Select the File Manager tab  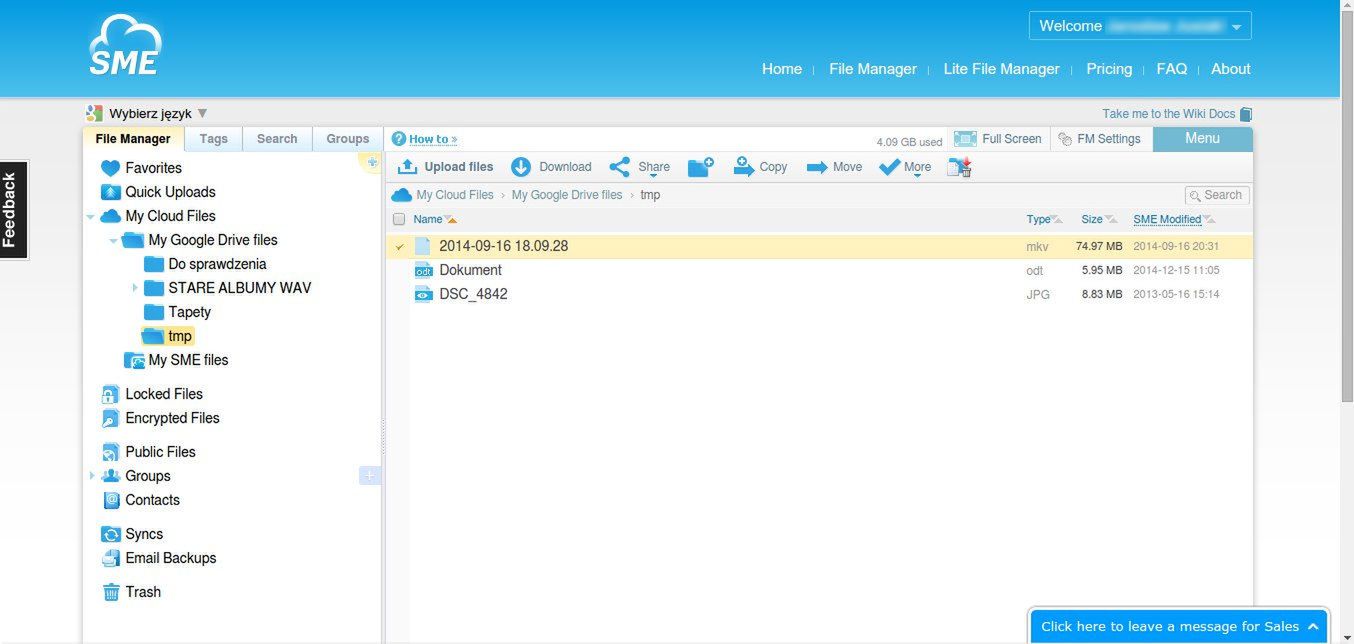click(133, 139)
